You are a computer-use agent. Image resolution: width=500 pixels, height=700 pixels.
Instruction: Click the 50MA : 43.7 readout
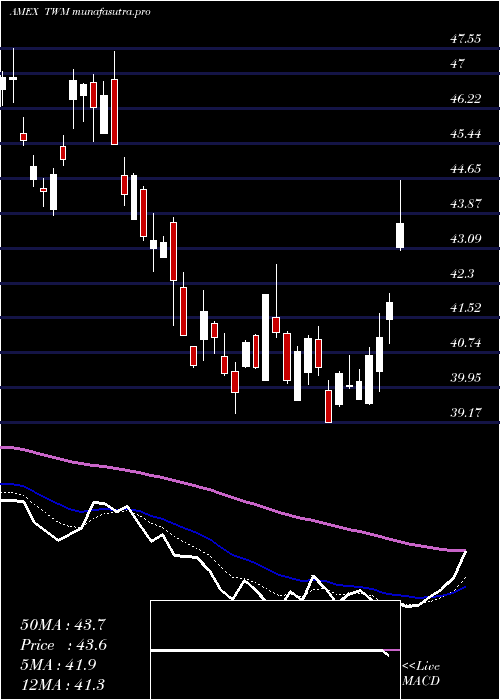click(x=63, y=625)
